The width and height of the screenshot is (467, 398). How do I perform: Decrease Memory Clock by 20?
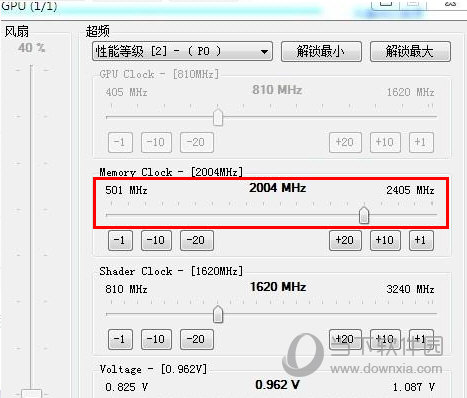pyautogui.click(x=196, y=240)
